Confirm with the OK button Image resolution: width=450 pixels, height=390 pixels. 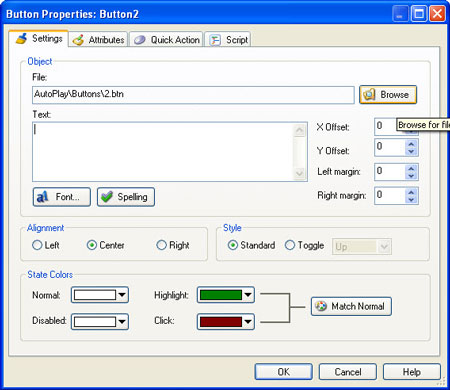pos(284,372)
